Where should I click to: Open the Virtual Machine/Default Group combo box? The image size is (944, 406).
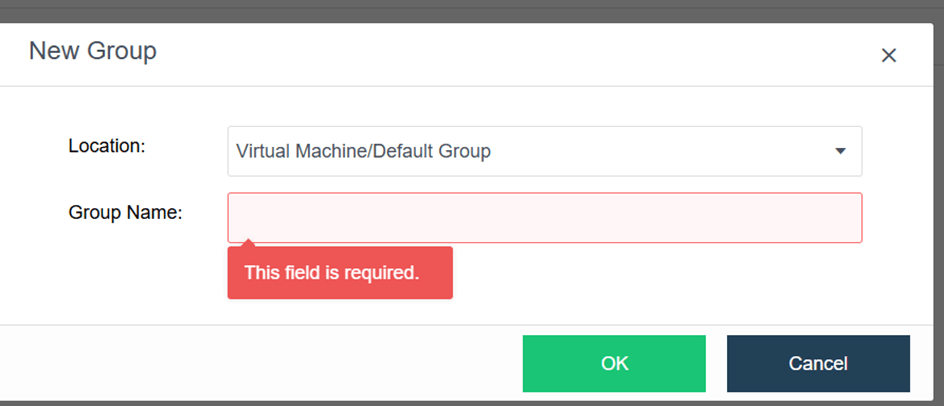tap(544, 151)
